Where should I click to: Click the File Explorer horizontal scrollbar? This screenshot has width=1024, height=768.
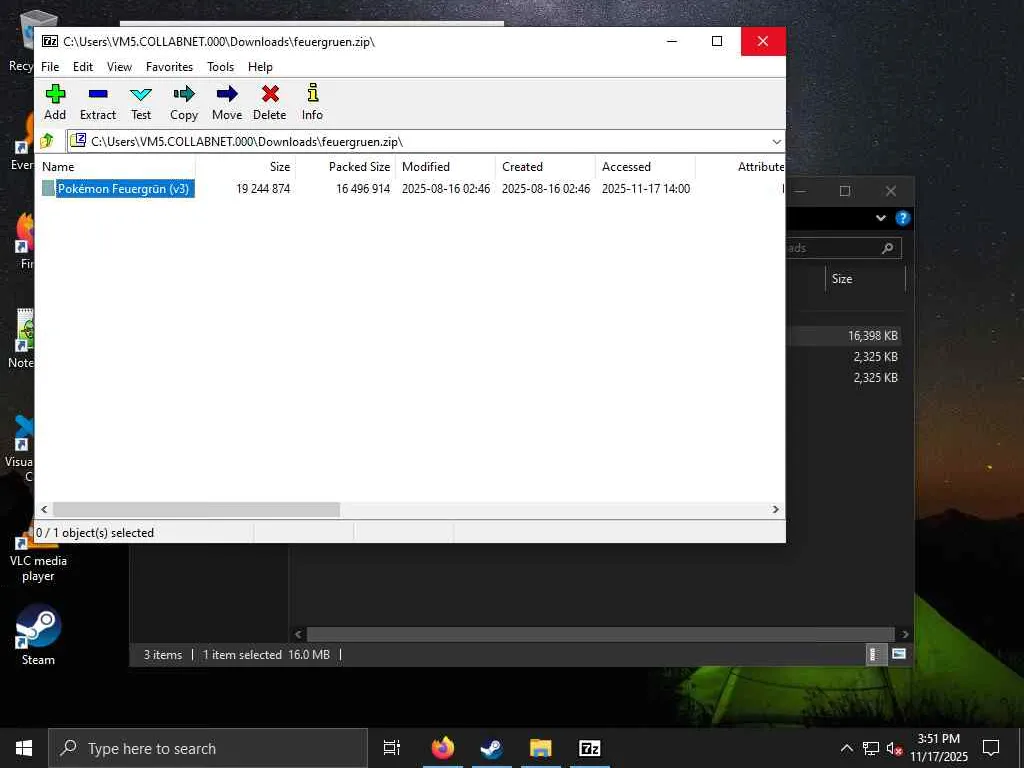point(600,634)
